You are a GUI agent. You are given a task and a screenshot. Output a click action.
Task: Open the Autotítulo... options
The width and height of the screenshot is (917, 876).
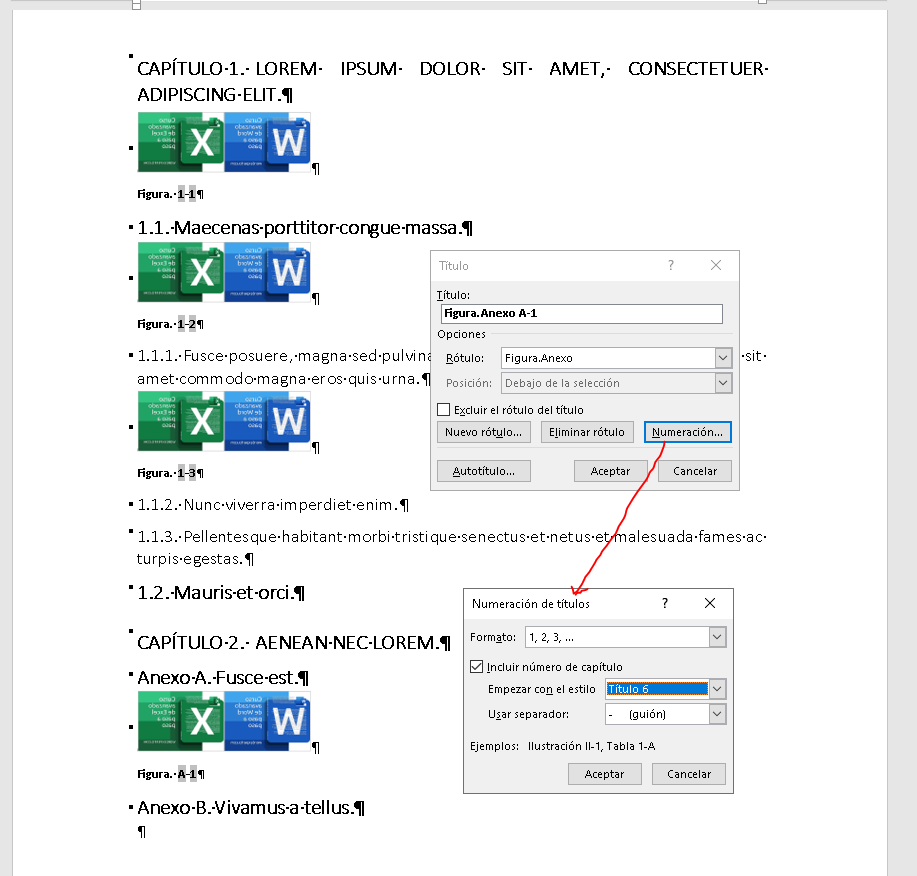(x=484, y=471)
